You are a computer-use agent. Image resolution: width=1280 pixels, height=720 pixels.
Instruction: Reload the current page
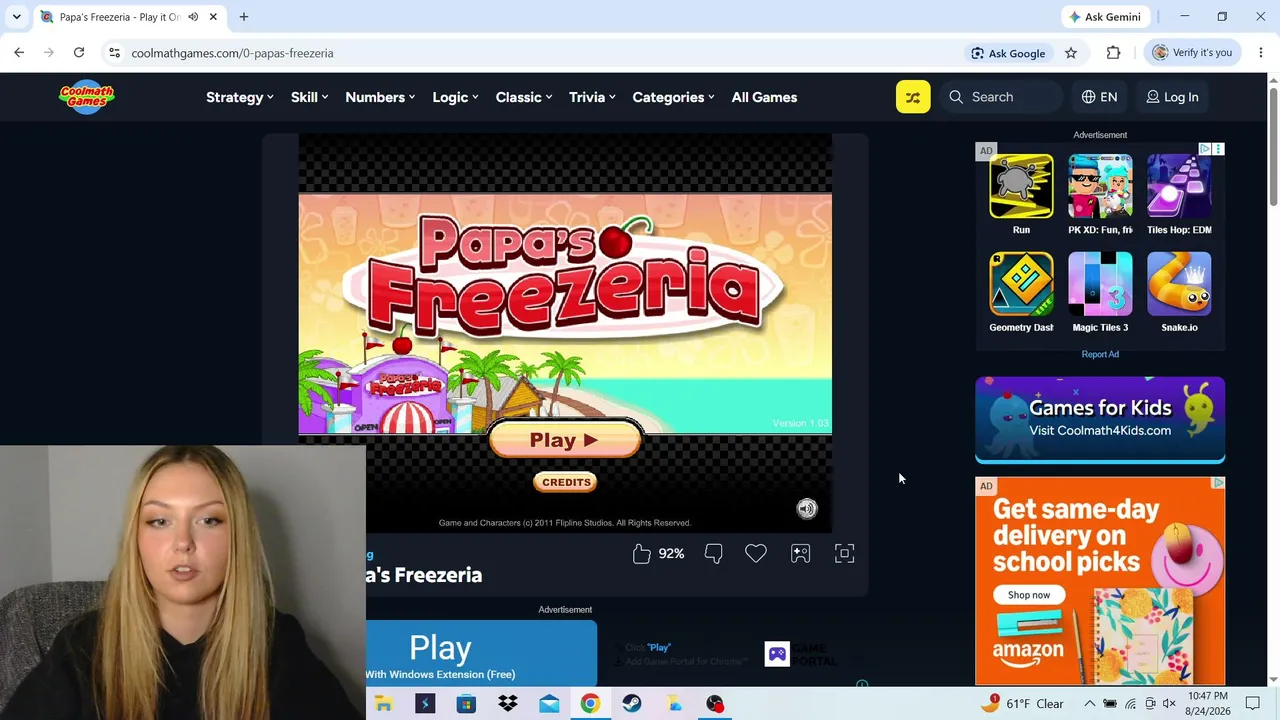tap(79, 53)
